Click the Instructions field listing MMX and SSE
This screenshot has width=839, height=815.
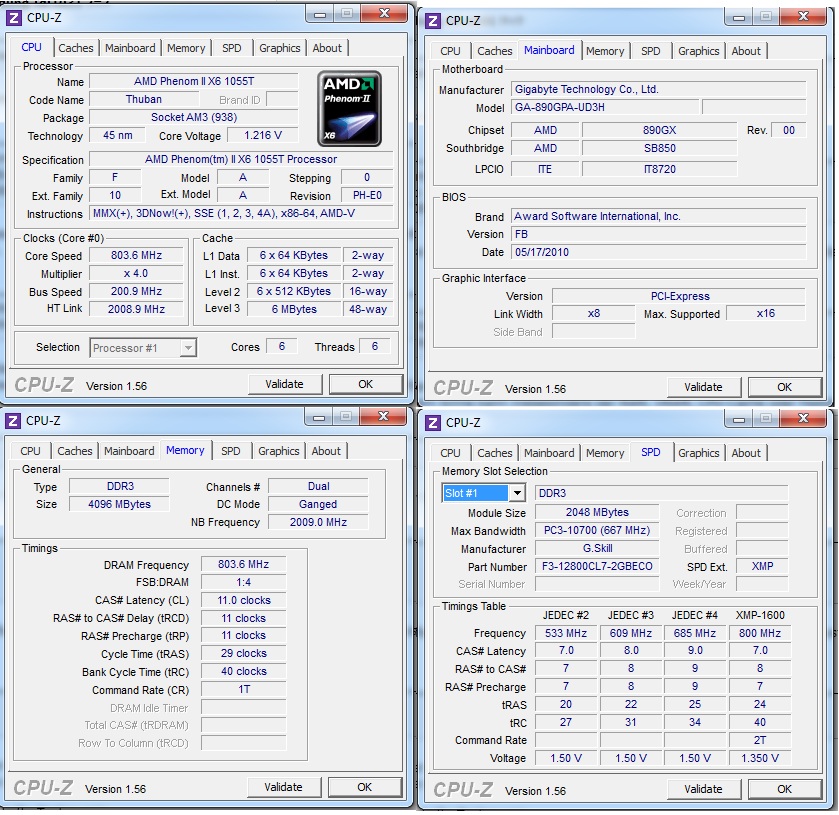click(x=241, y=214)
